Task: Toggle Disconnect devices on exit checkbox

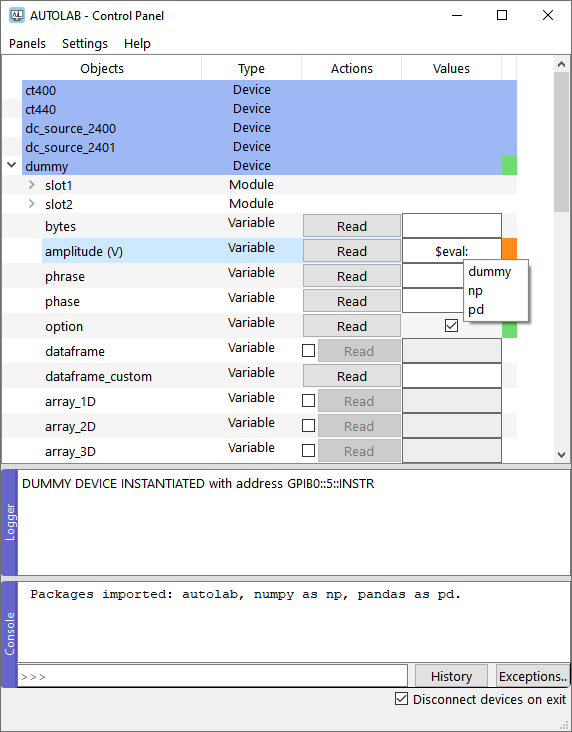Action: (x=402, y=699)
